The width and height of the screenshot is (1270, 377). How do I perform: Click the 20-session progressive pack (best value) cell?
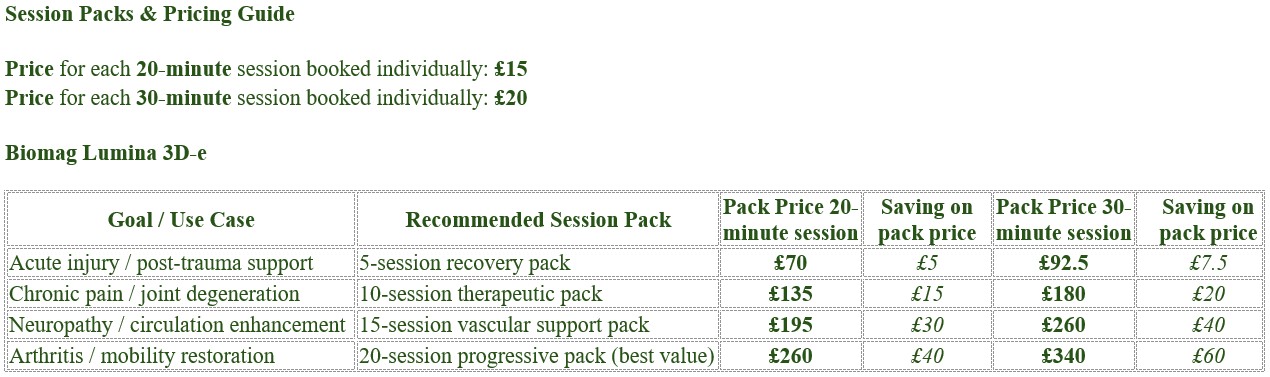[538, 356]
